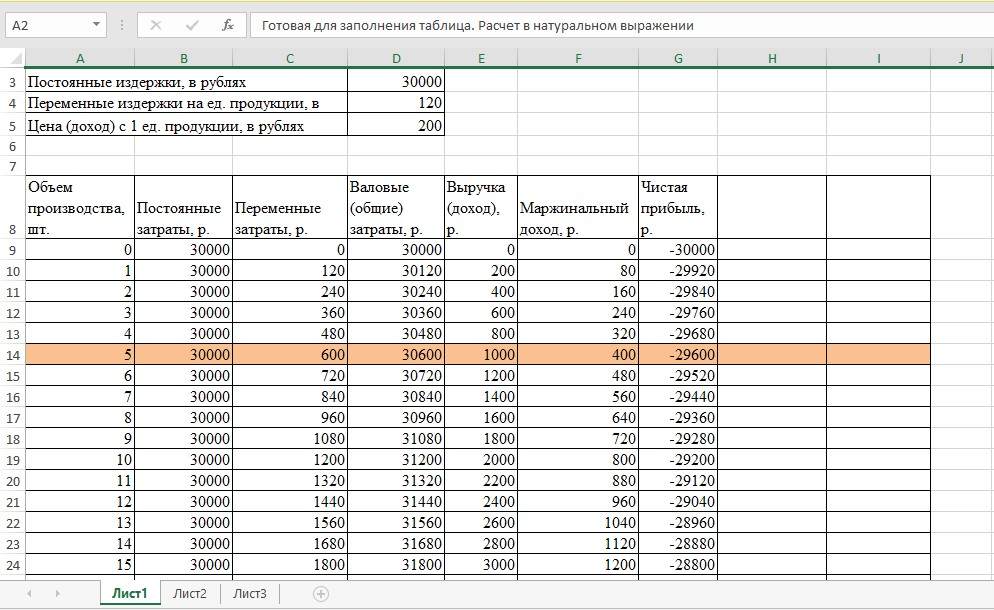Image resolution: width=994 pixels, height=610 pixels.
Task: Click the cell with value 120 in row 4
Action: pyautogui.click(x=396, y=103)
